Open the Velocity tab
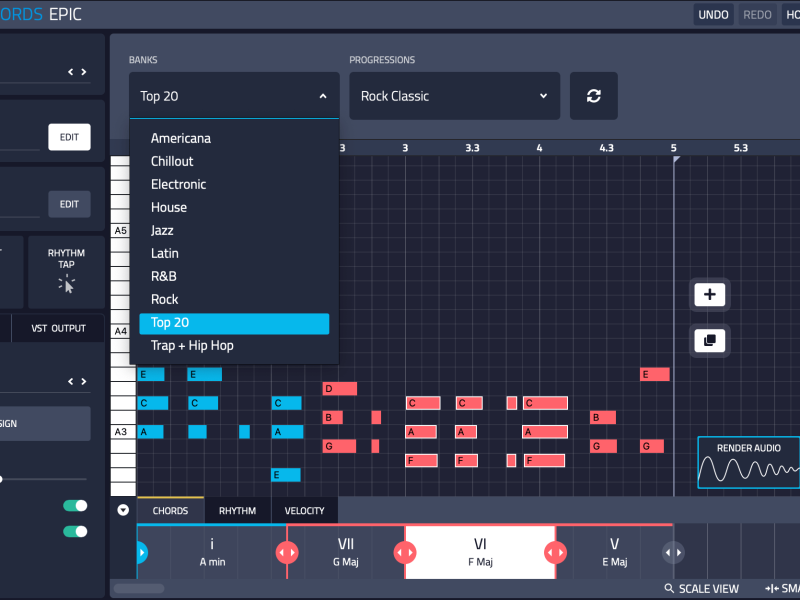This screenshot has height=600, width=800. (x=305, y=510)
